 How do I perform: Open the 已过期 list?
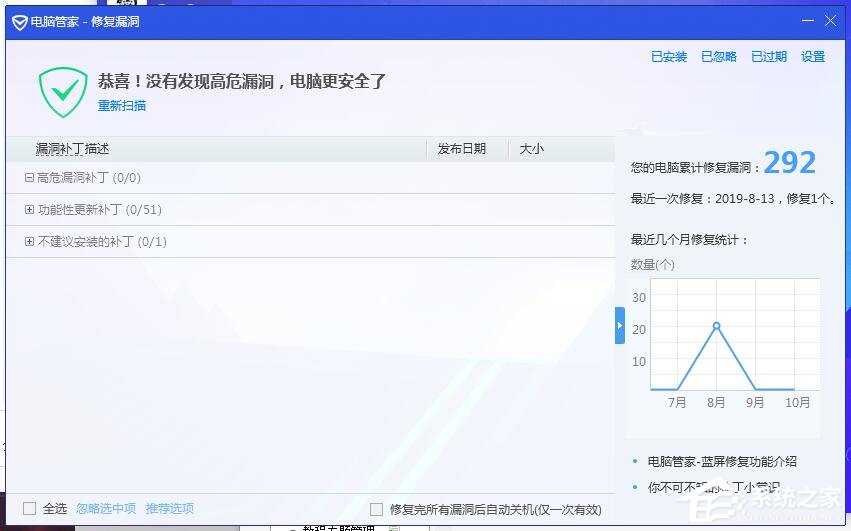coord(769,56)
